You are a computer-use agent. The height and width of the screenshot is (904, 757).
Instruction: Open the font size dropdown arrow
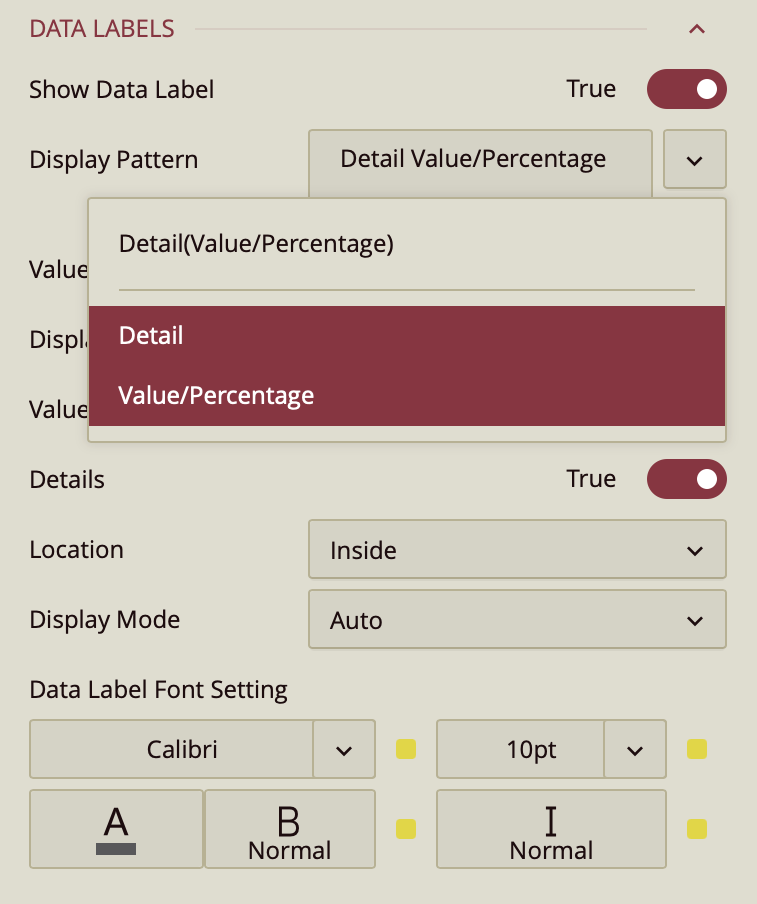[635, 749]
